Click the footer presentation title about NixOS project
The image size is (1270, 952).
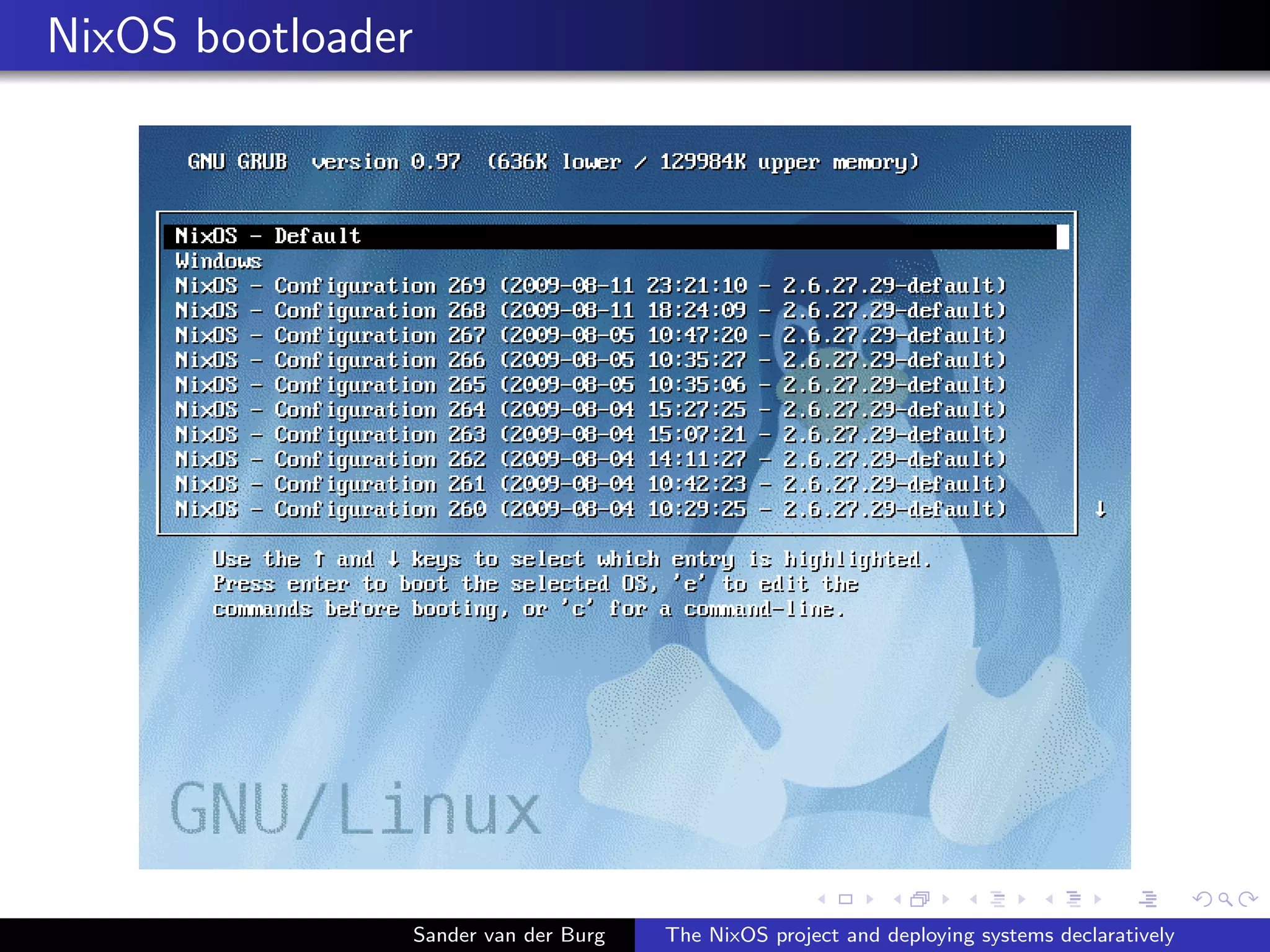(x=920, y=935)
